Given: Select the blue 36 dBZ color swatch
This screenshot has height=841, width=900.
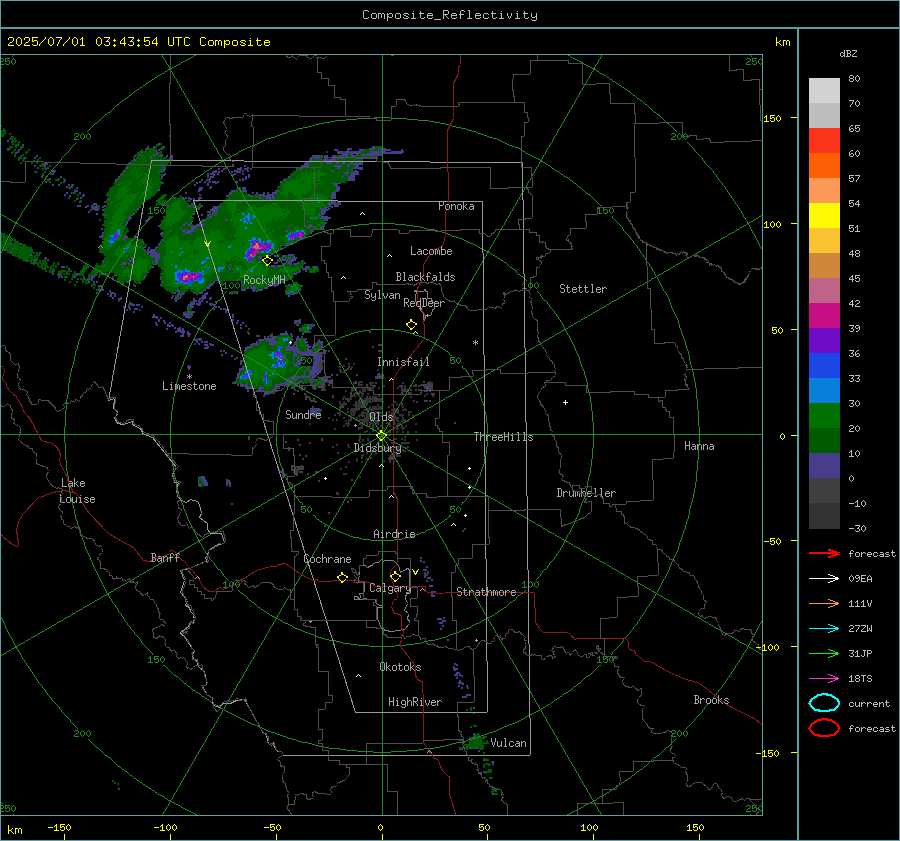Looking at the screenshot, I should point(824,366).
